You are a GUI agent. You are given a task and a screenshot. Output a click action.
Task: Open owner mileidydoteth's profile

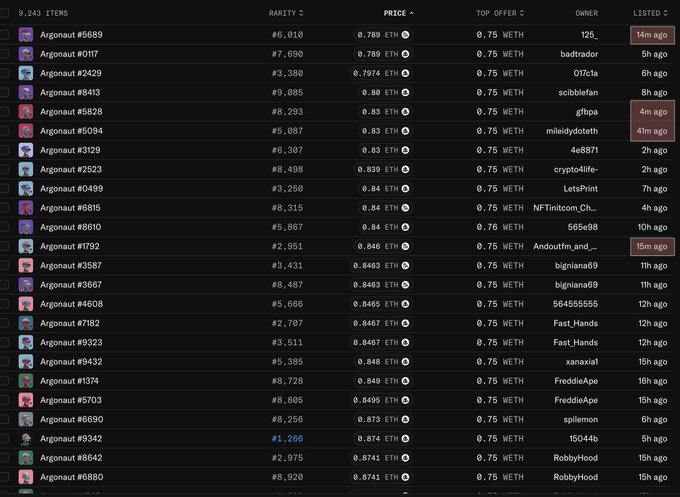click(x=572, y=131)
